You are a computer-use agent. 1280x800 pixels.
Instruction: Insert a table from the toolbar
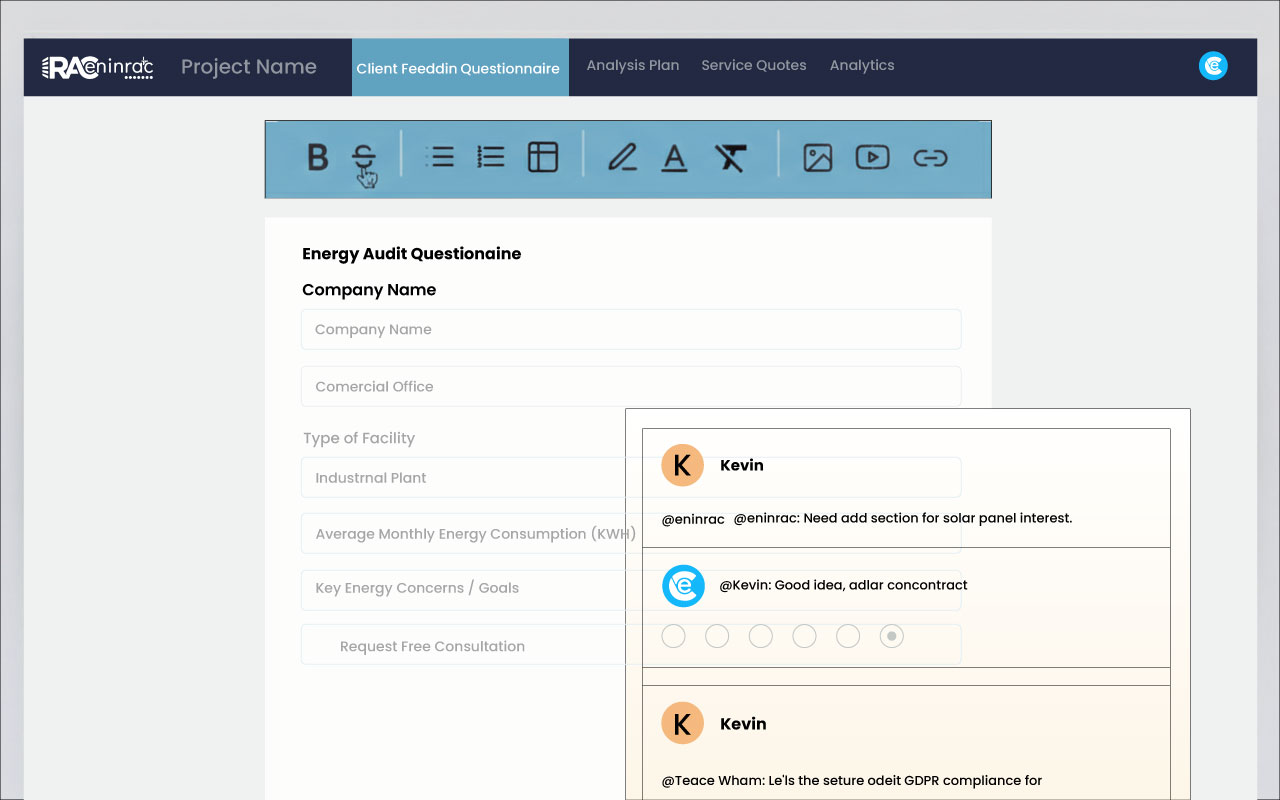pyautogui.click(x=542, y=157)
